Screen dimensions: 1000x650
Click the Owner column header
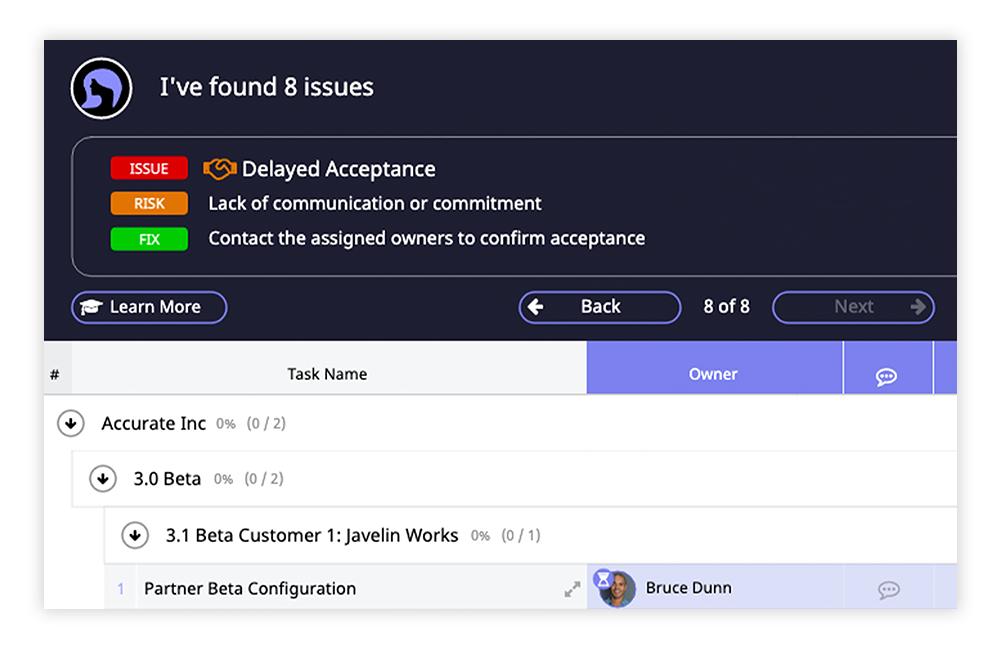[713, 374]
